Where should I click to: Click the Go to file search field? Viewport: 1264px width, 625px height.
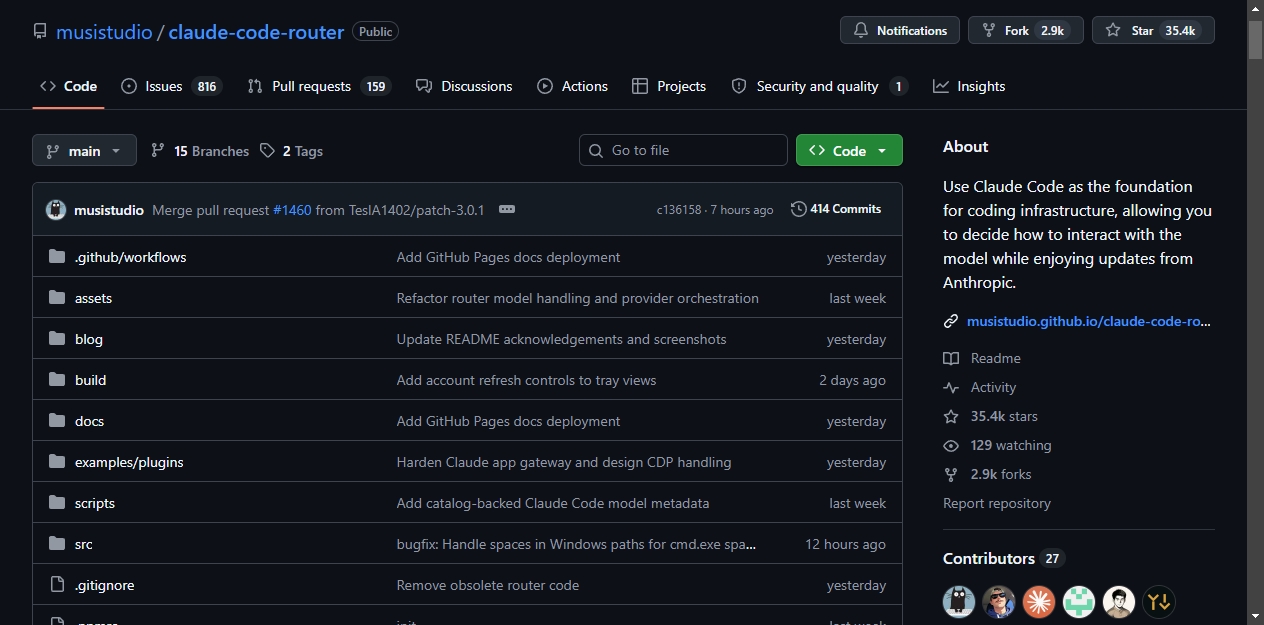(x=683, y=150)
